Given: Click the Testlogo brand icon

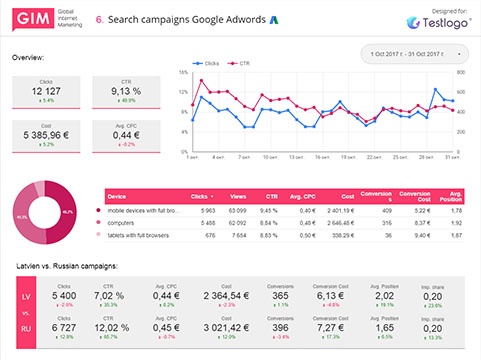Looking at the screenshot, I should (x=413, y=23).
